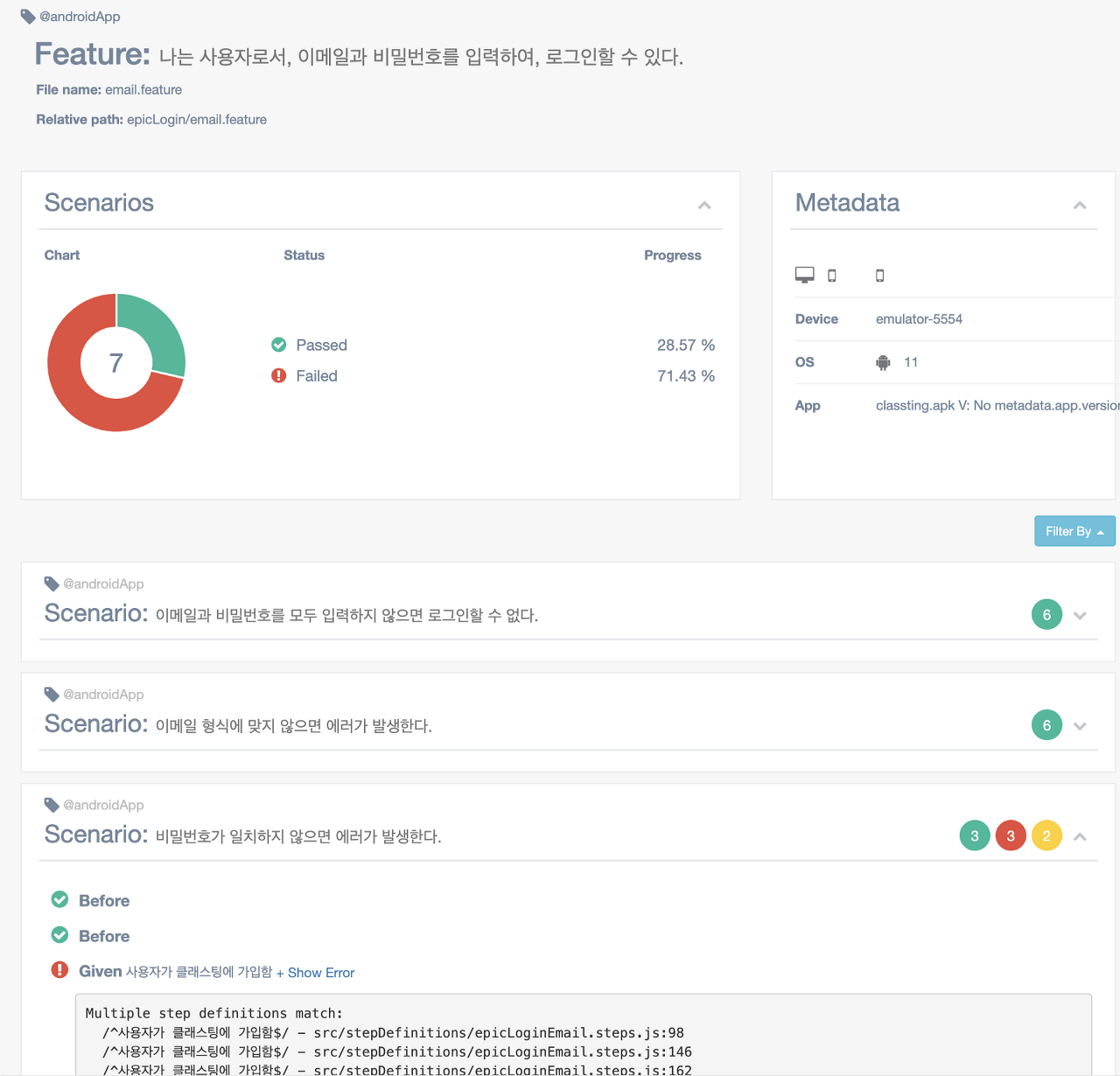1120x1076 pixels.
Task: Click the donut chart showing 7 scenarios
Action: (x=115, y=362)
